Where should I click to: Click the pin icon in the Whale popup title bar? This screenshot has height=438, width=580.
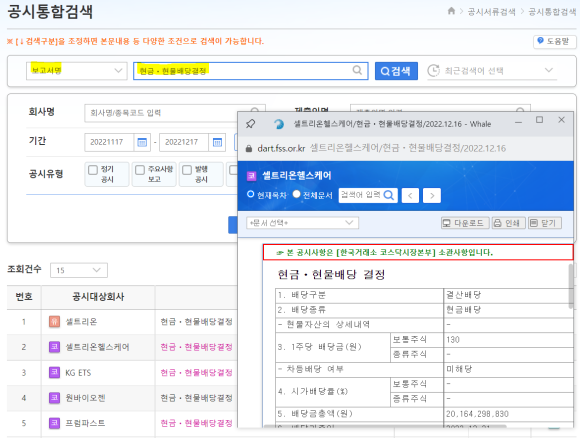tap(250, 124)
